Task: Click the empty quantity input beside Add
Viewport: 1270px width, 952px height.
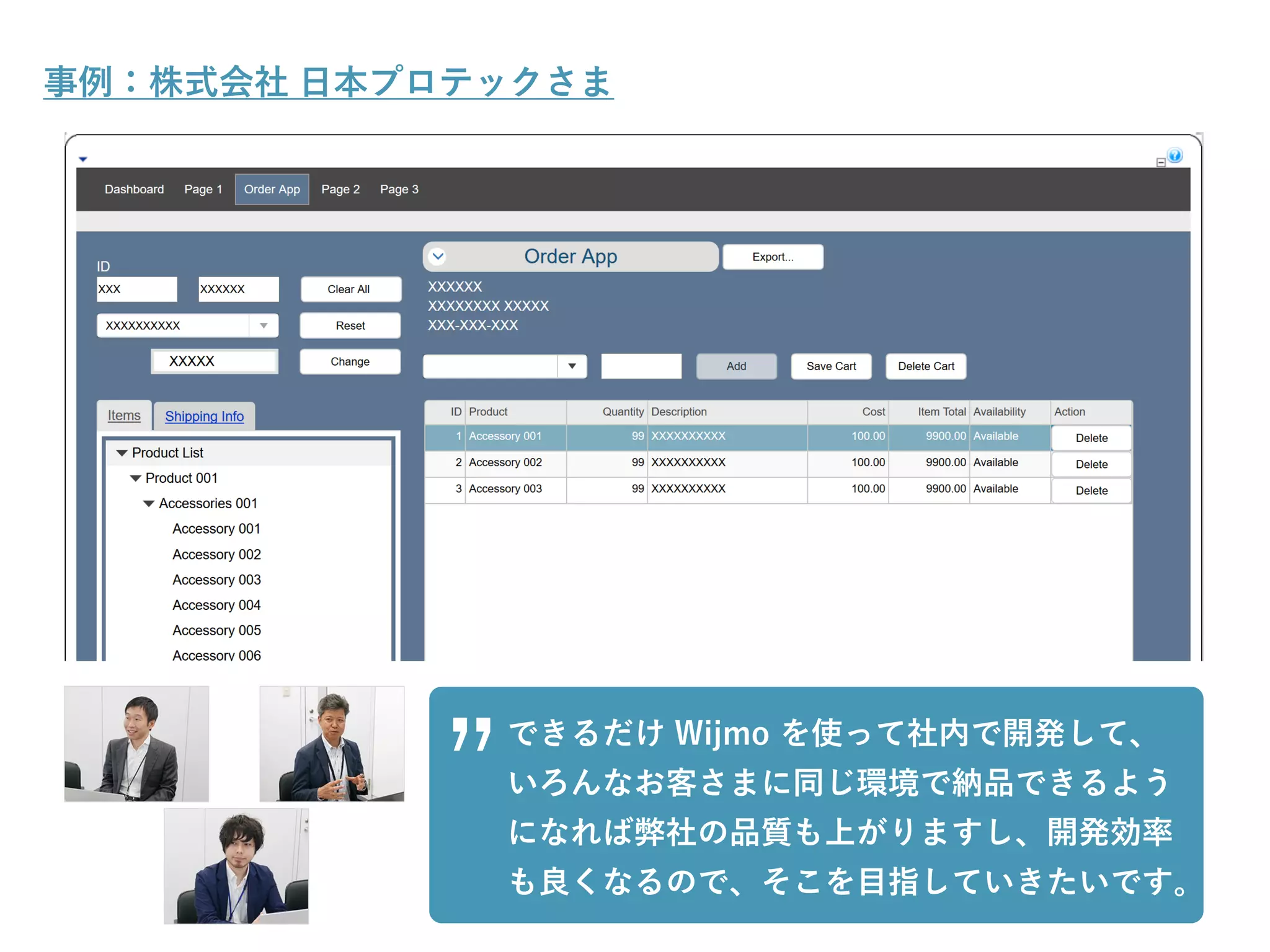Action: coord(641,366)
